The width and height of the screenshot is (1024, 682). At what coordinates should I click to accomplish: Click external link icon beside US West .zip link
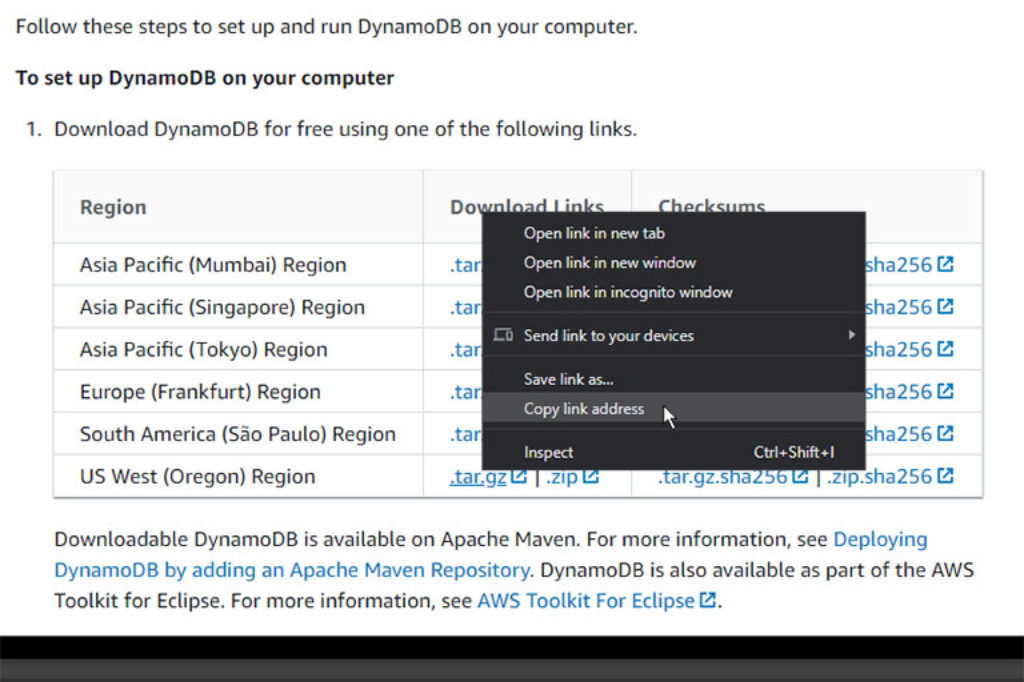click(592, 475)
